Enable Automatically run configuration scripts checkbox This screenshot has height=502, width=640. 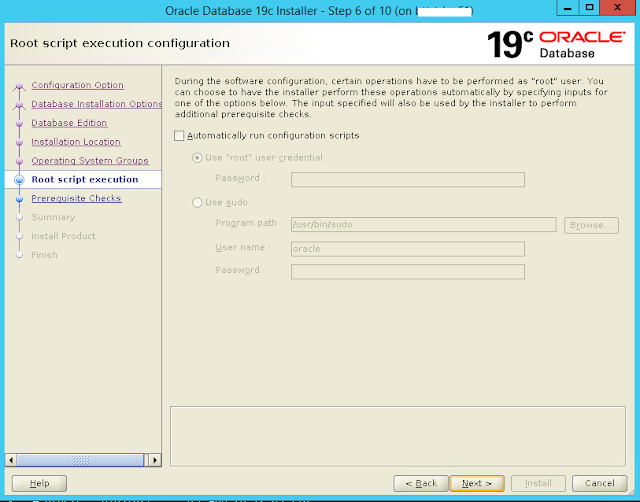click(179, 135)
